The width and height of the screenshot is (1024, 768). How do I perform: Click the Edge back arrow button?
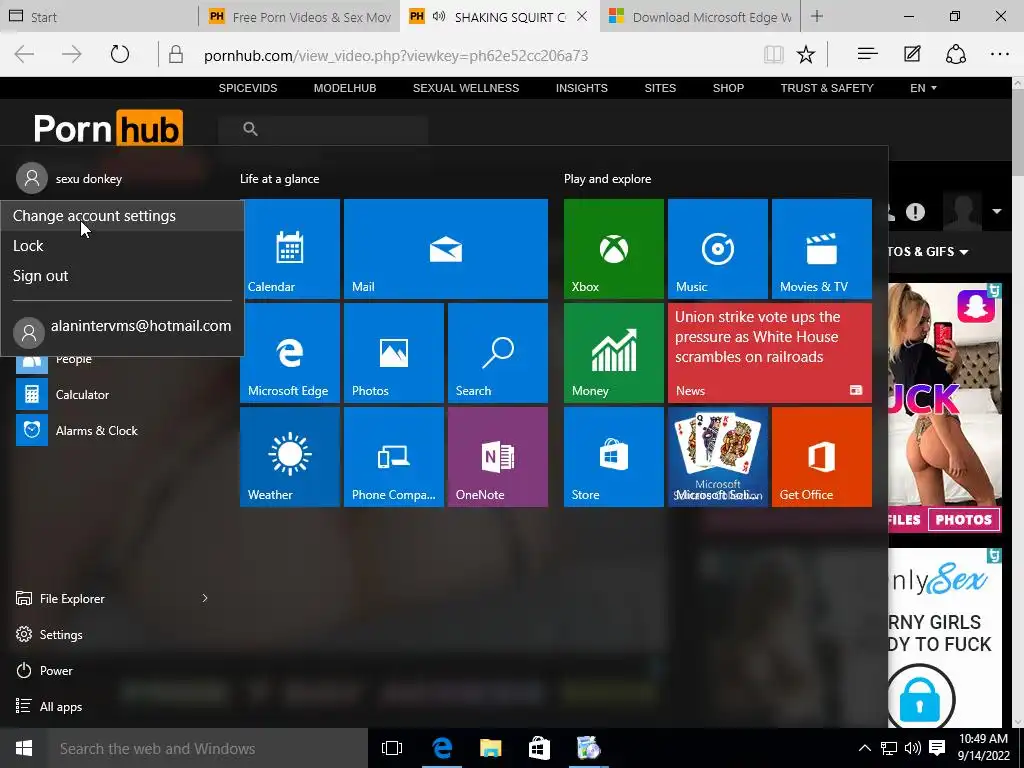[24, 54]
